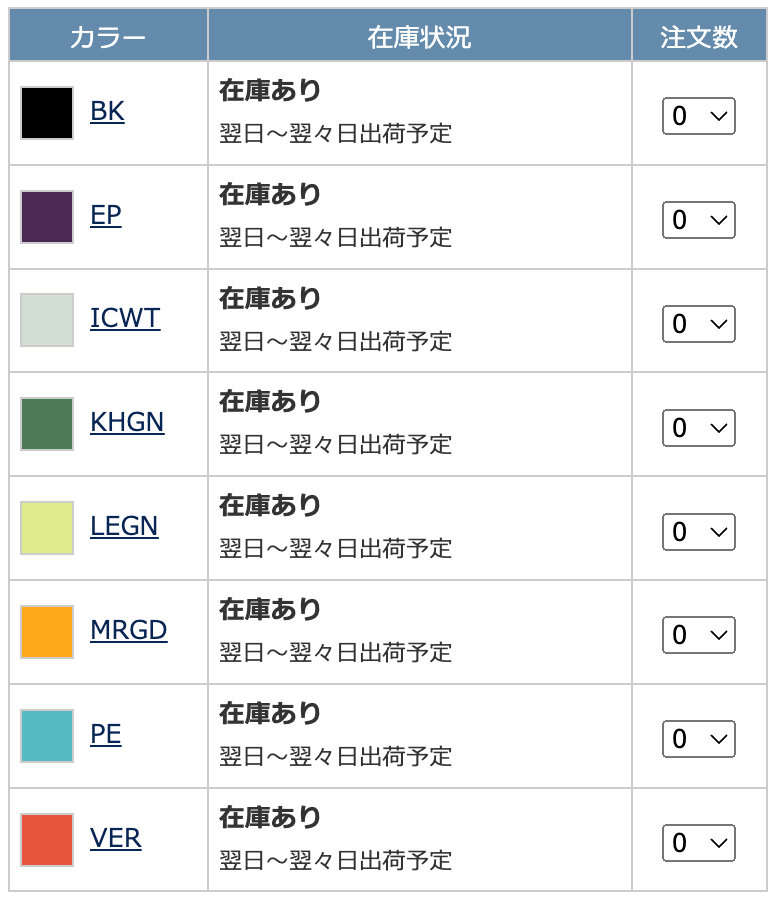The height and width of the screenshot is (900, 776).
Task: Click the red VER color swatch
Action: click(47, 840)
